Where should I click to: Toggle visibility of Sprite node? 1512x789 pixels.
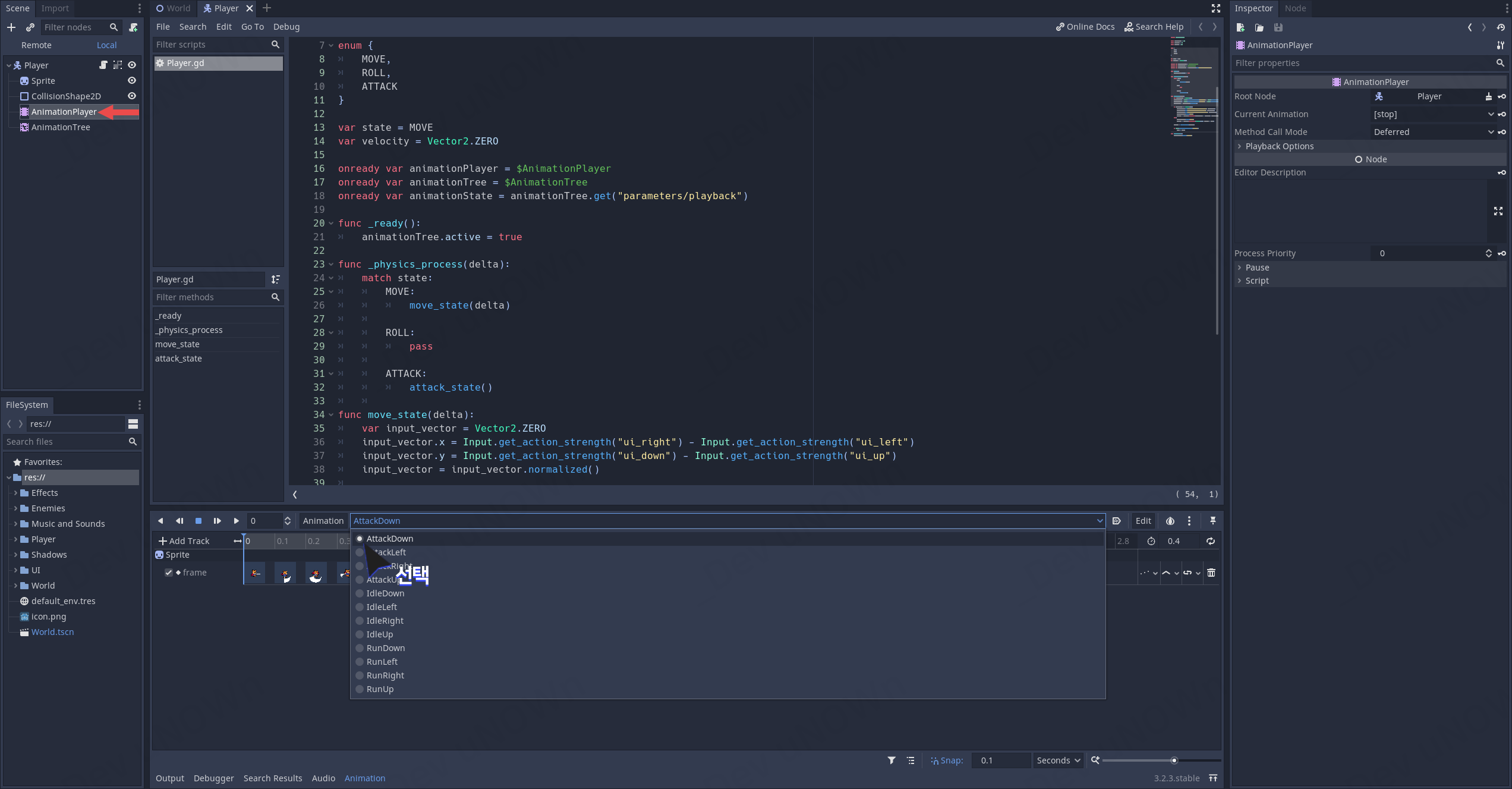(x=132, y=81)
